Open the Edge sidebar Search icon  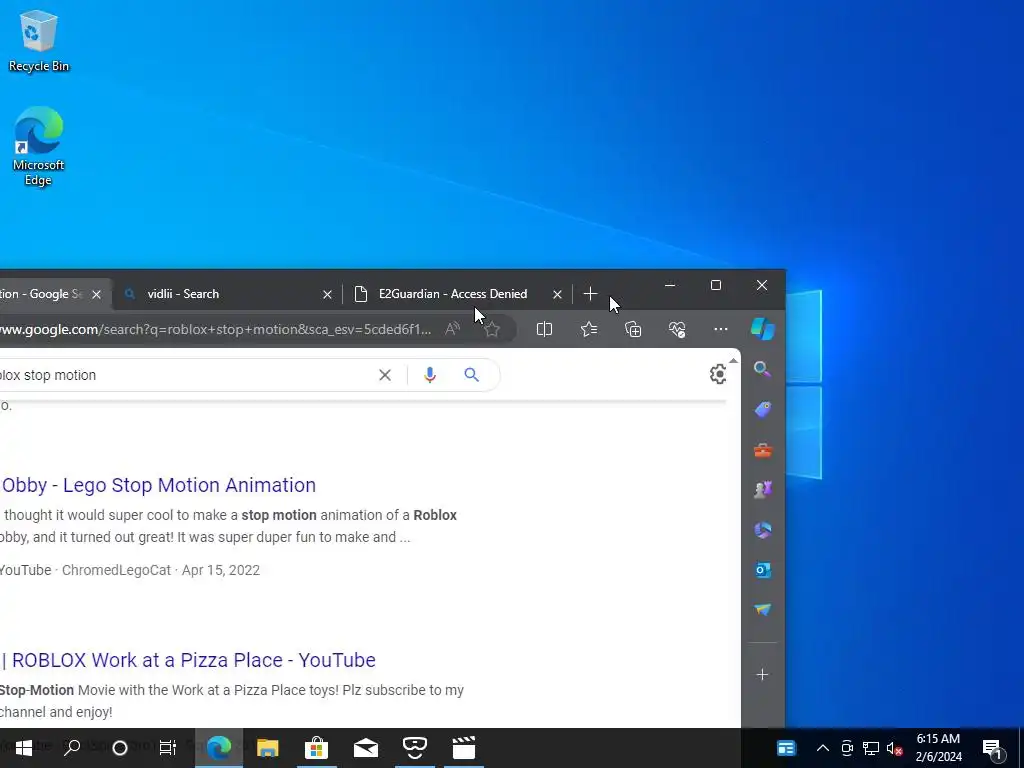tap(762, 369)
